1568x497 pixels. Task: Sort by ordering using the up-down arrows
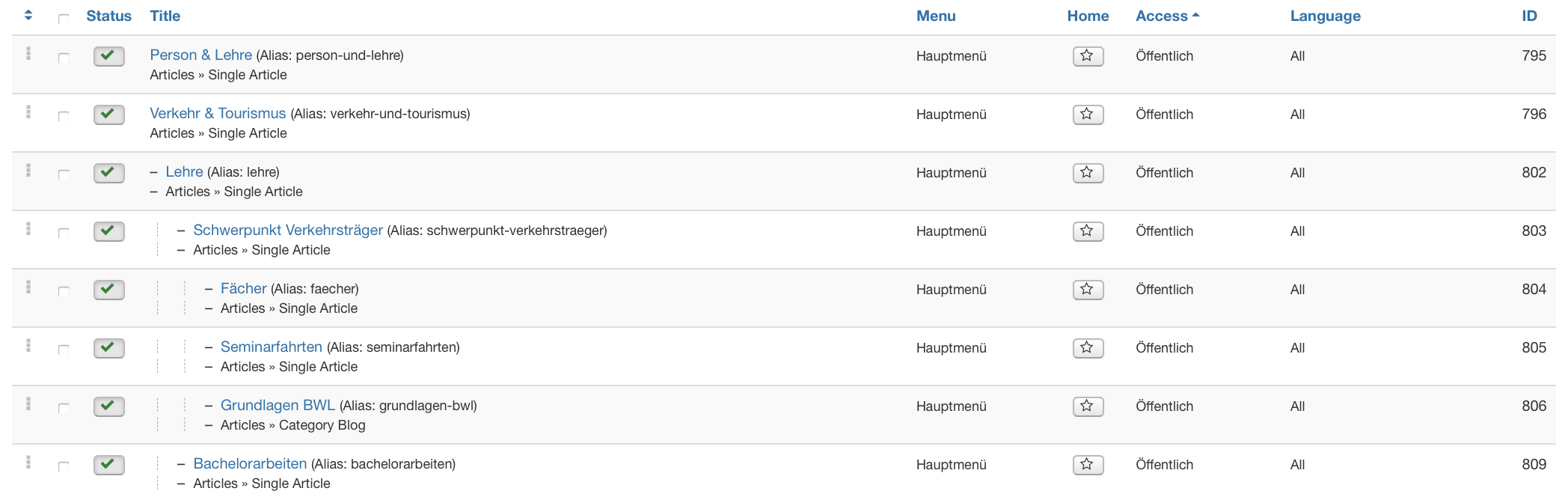pos(28,15)
